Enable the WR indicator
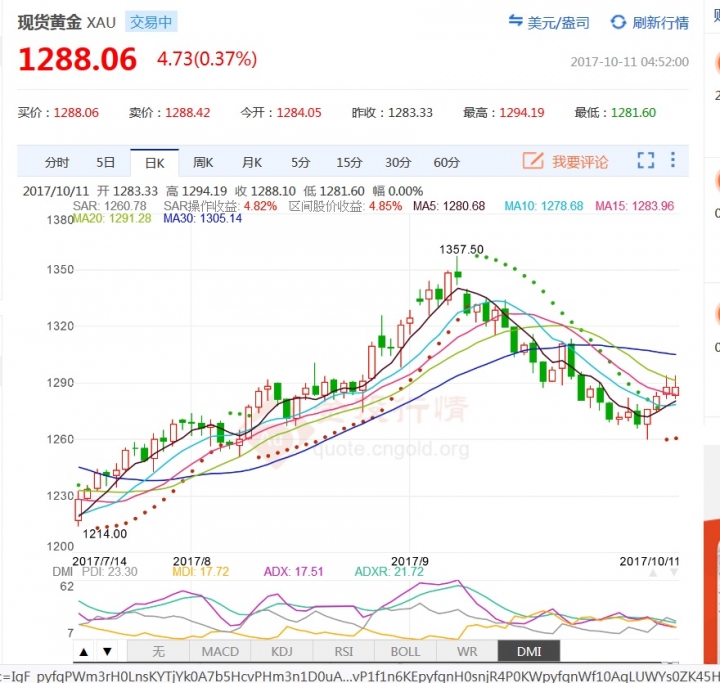 (x=467, y=651)
